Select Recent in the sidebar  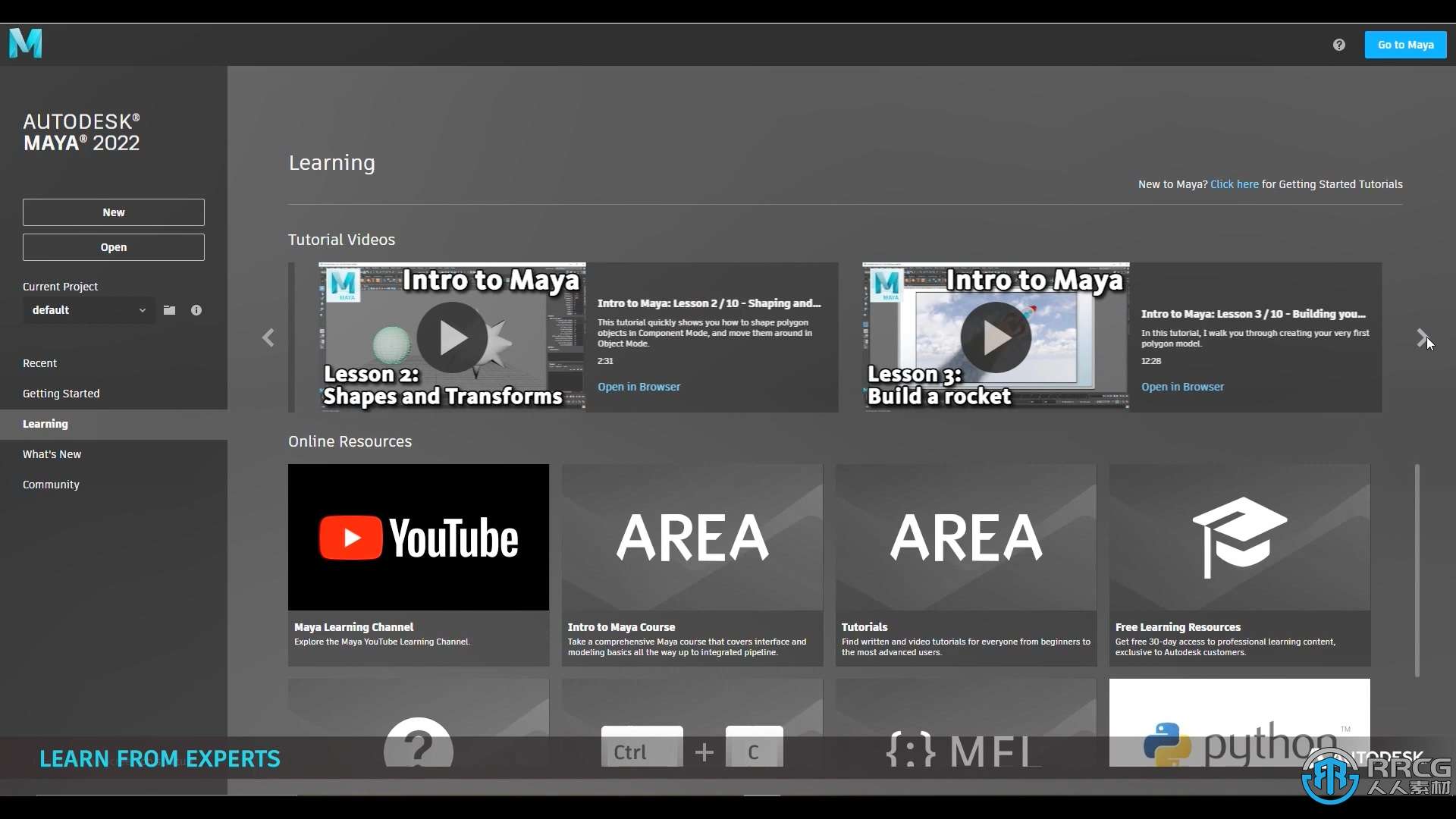[x=114, y=363]
